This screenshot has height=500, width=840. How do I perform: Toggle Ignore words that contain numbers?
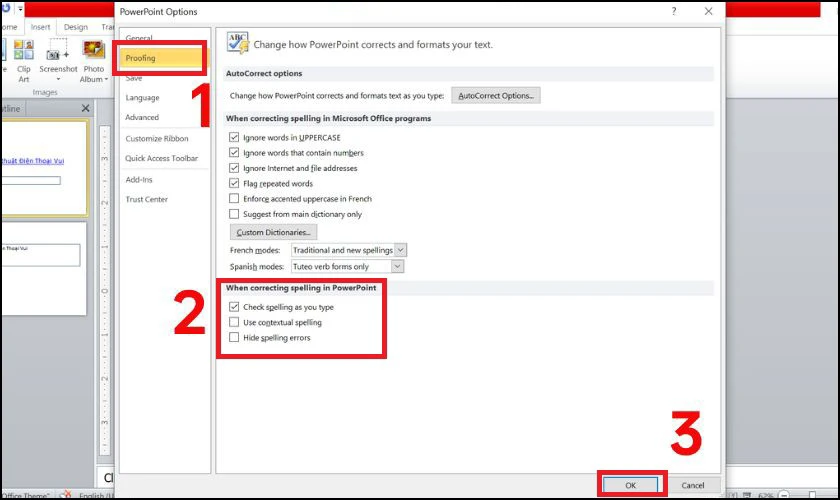[x=234, y=153]
